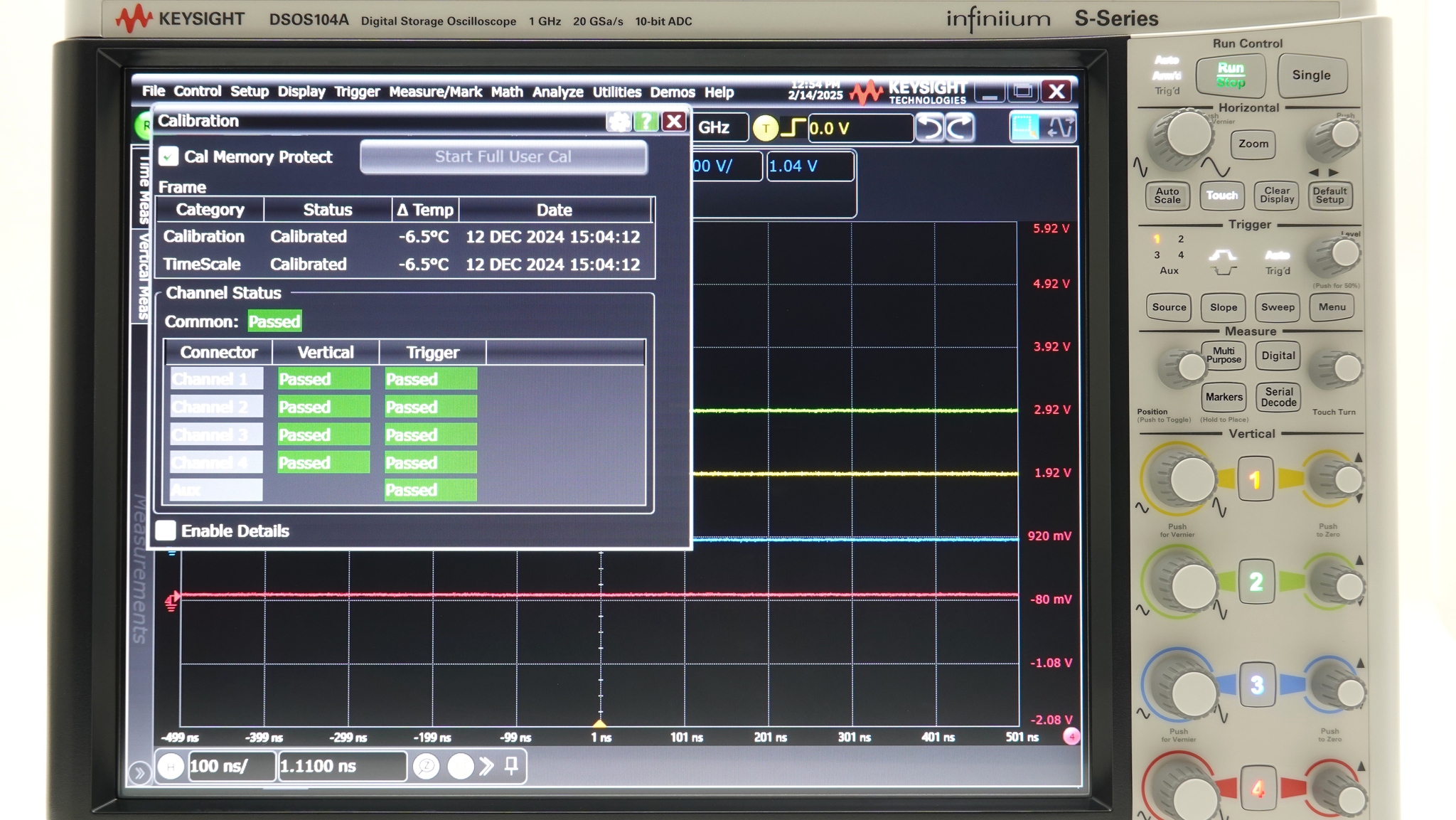
Task: Select the Aux connector row
Action: [216, 490]
